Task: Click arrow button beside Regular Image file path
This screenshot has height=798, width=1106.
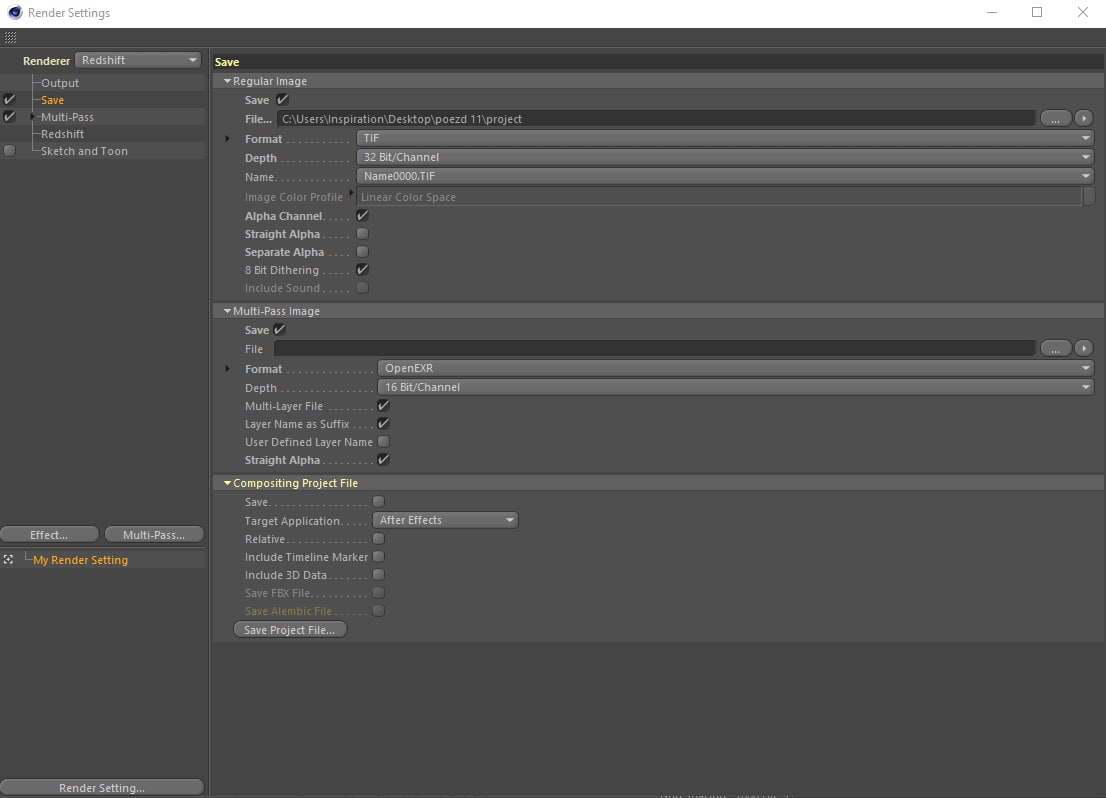Action: click(x=1083, y=118)
